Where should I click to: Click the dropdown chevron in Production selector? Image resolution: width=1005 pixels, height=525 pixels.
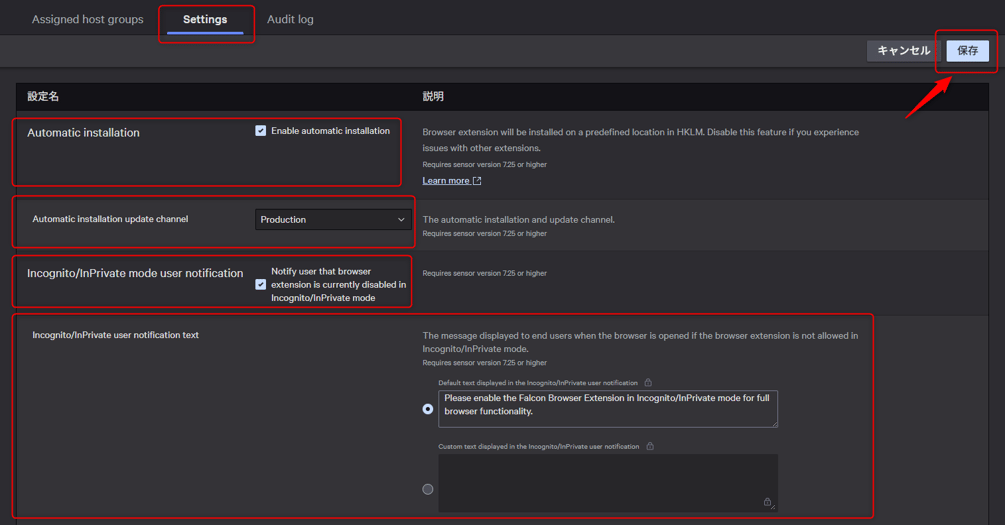click(x=401, y=219)
